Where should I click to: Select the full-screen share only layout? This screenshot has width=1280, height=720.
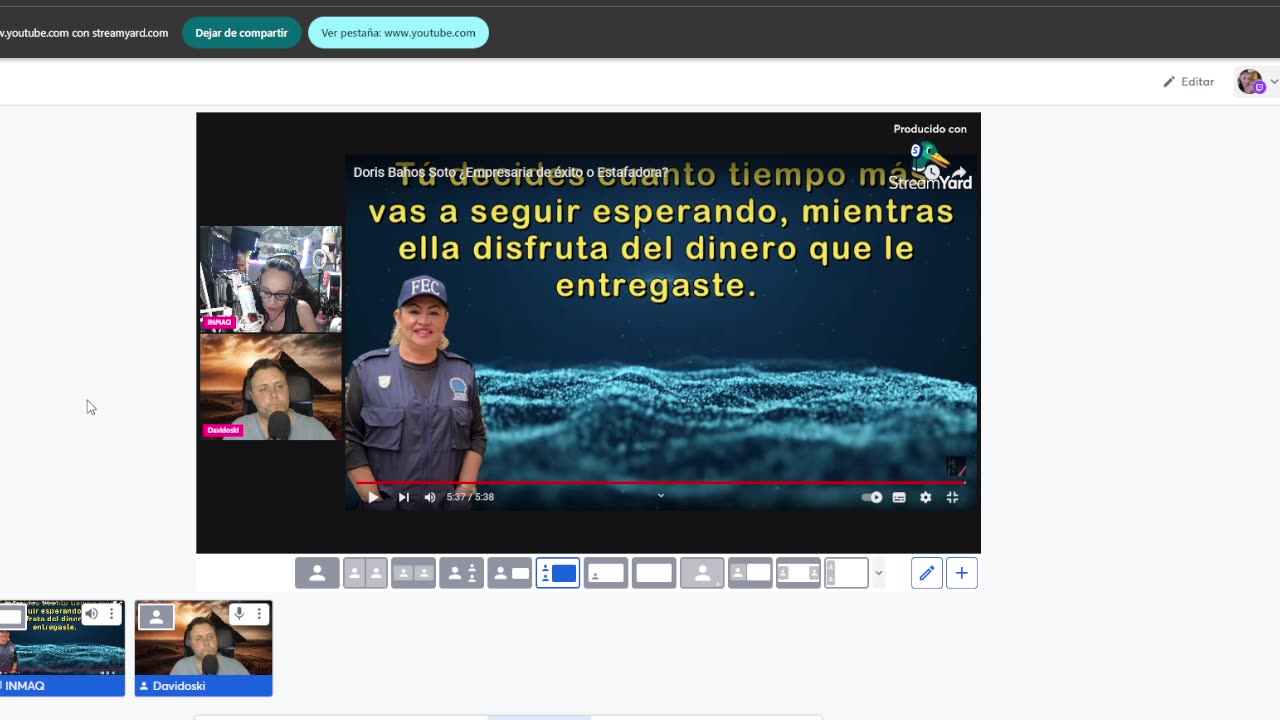[653, 573]
